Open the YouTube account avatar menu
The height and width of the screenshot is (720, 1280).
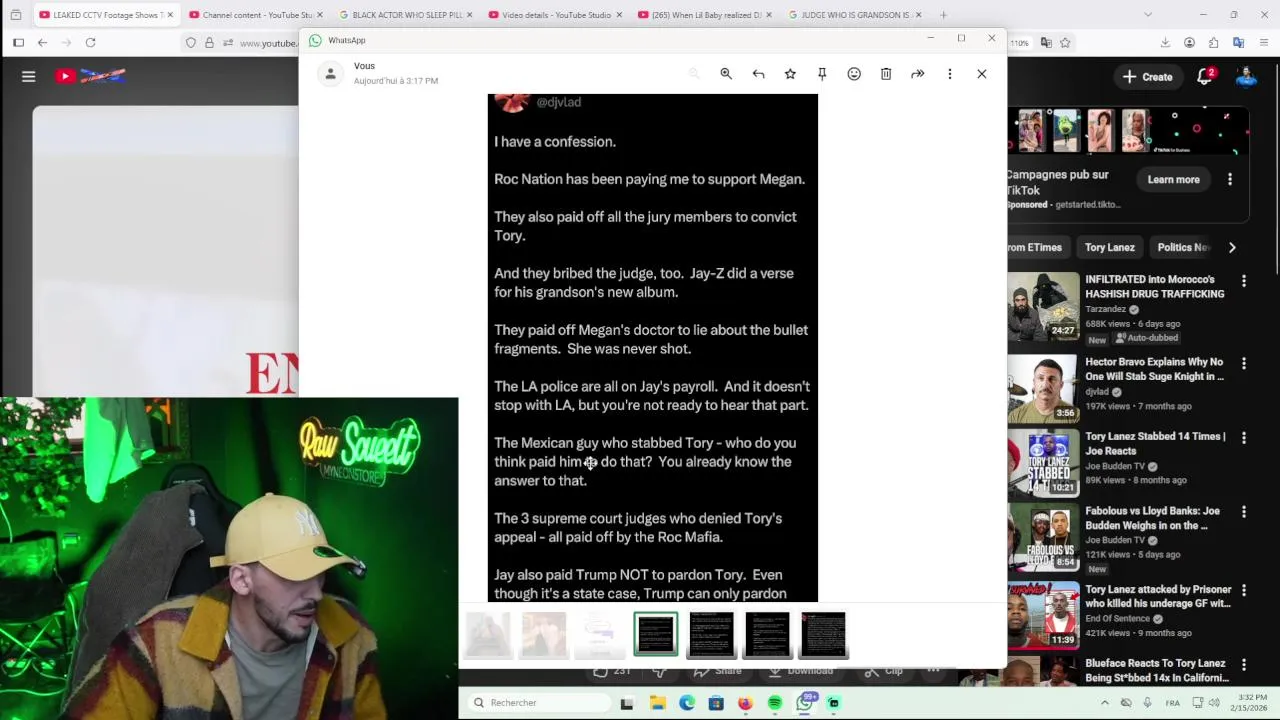pyautogui.click(x=1246, y=77)
